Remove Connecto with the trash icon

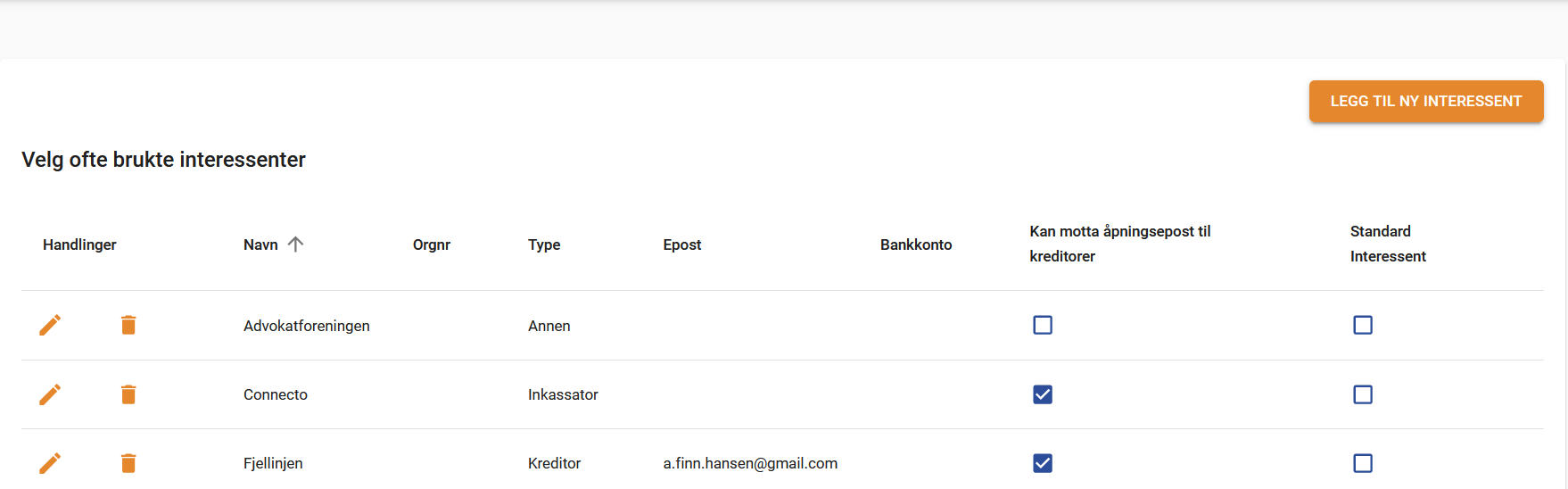(128, 394)
